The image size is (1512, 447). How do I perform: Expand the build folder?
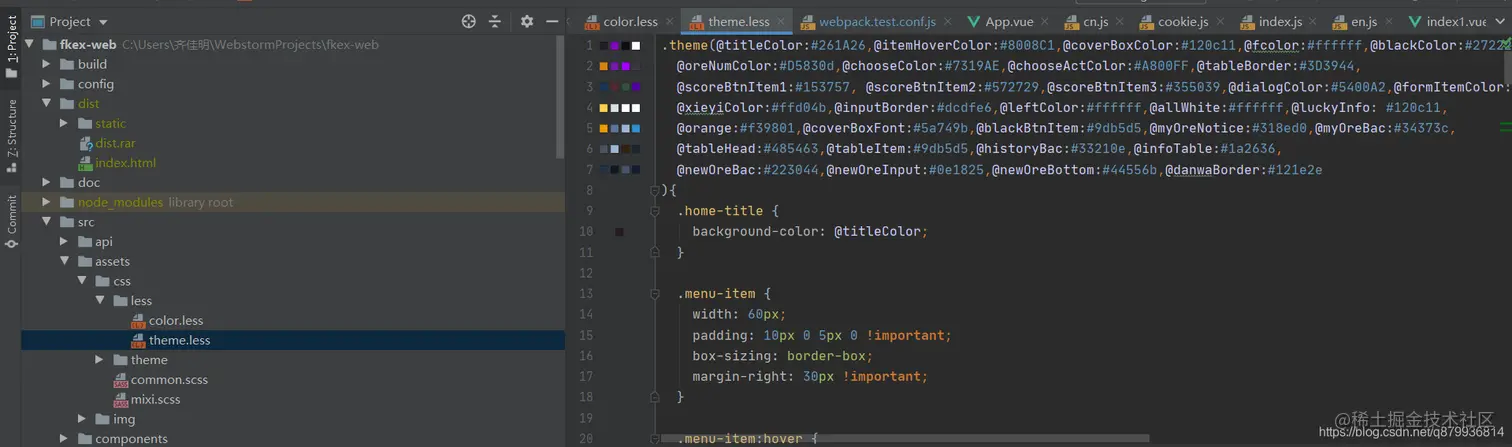(46, 64)
